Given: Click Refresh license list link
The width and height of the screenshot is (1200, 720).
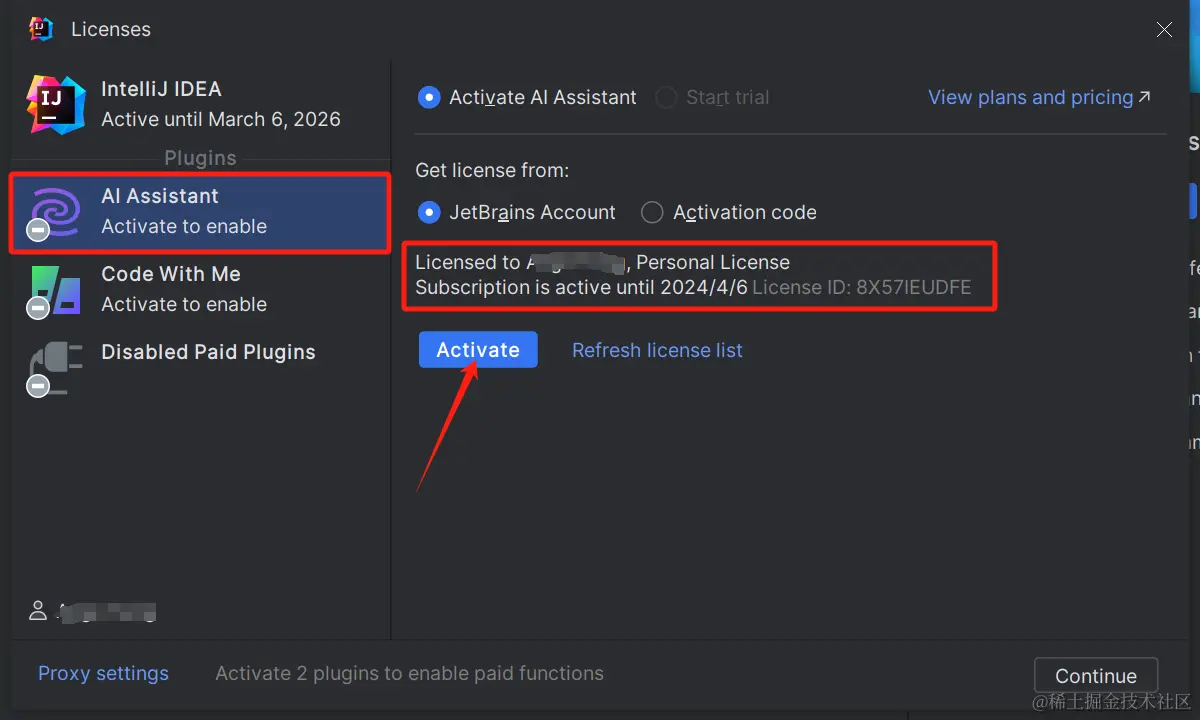Looking at the screenshot, I should click(x=657, y=350).
